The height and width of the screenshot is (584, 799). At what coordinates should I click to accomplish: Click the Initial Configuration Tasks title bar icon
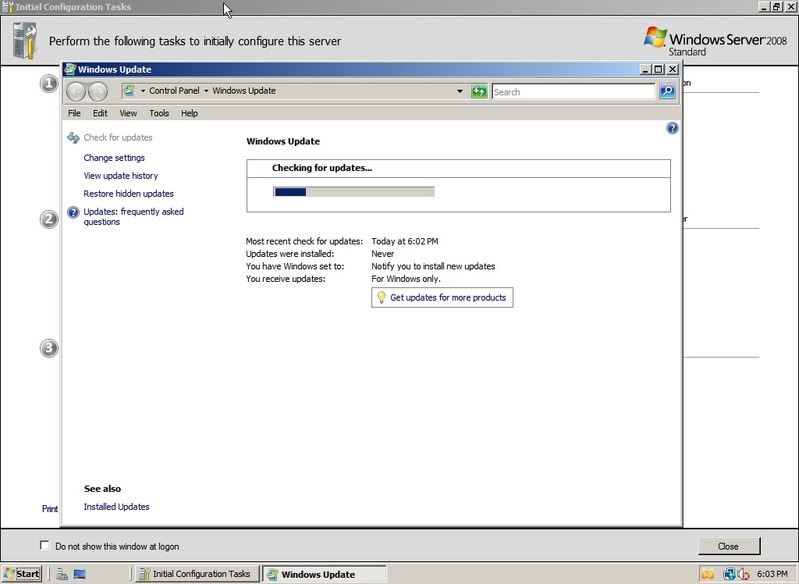[x=7, y=7]
